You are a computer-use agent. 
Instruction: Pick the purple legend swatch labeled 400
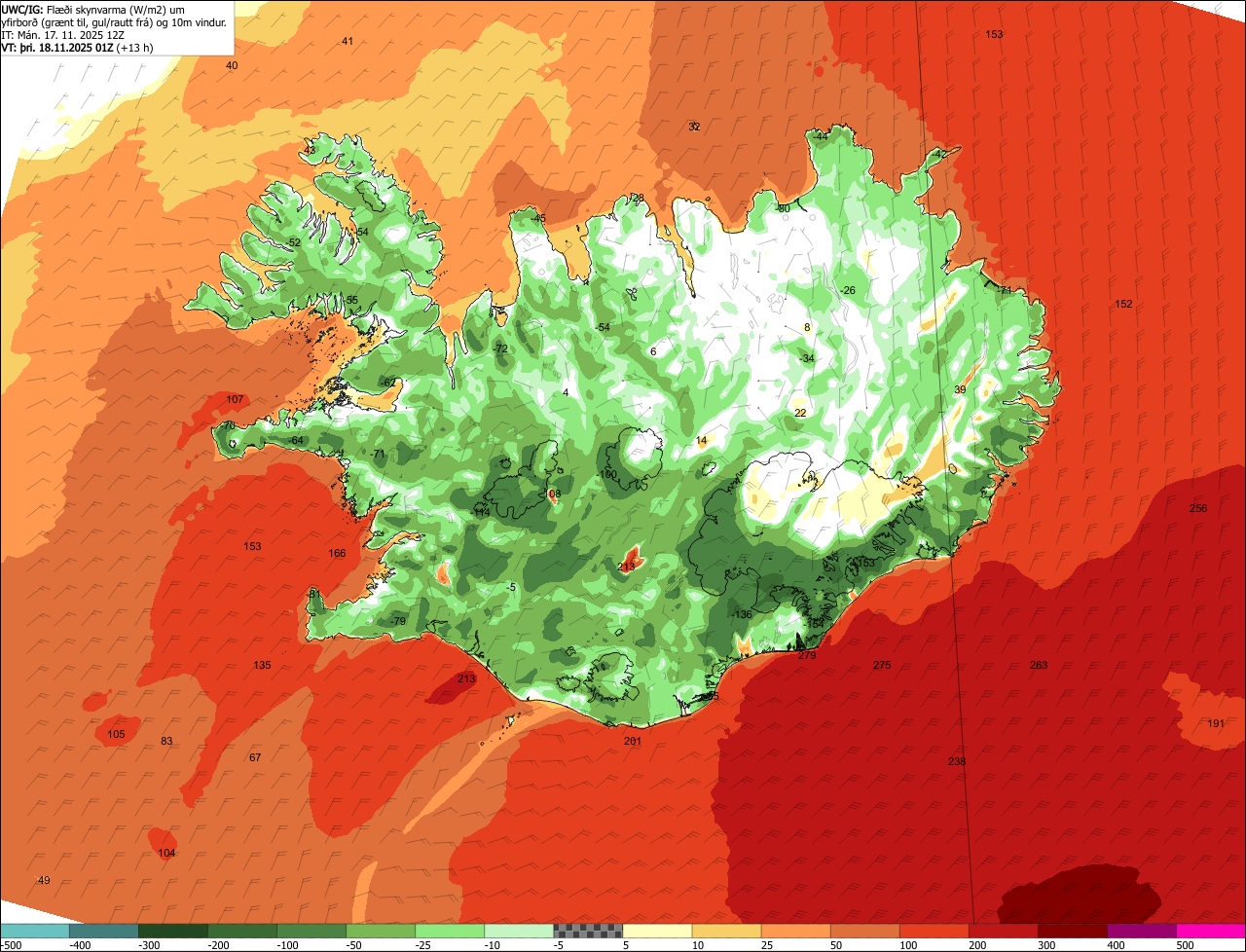(1142, 931)
